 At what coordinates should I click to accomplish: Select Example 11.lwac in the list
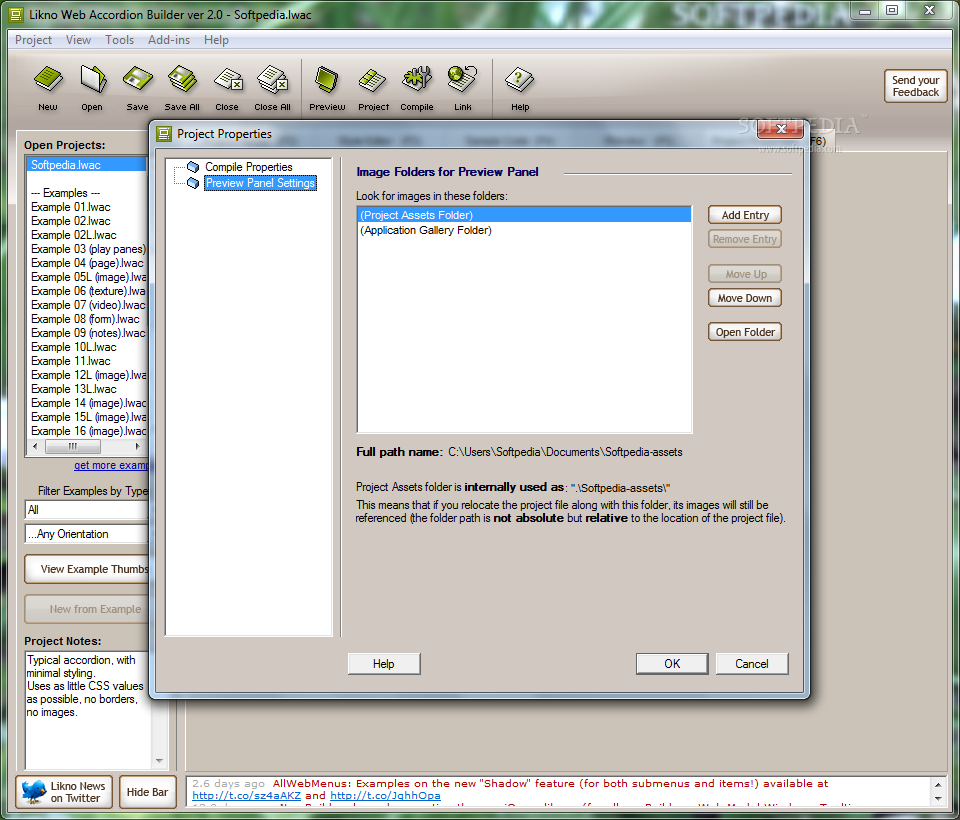coord(87,361)
